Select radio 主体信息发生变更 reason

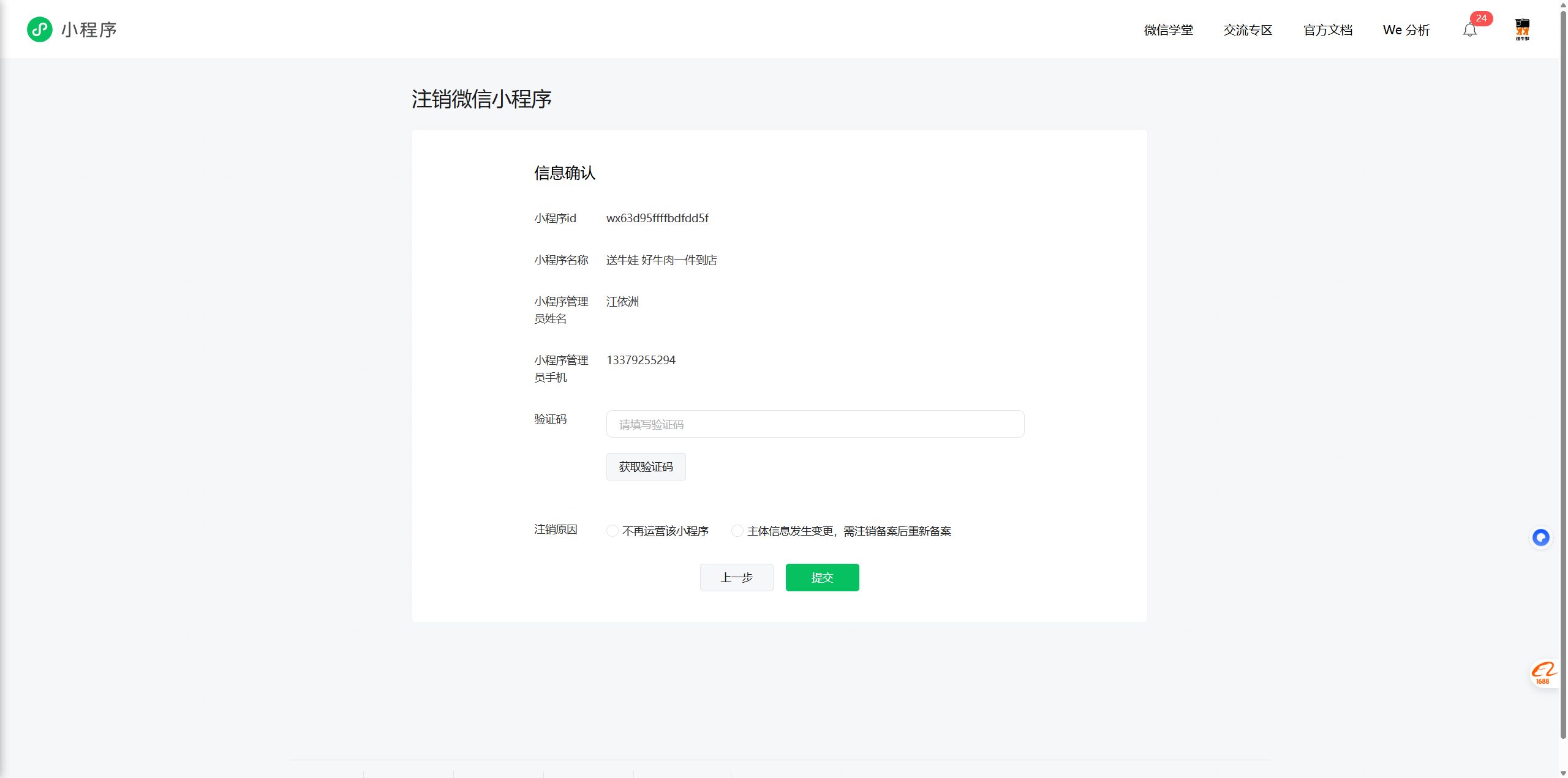[737, 531]
